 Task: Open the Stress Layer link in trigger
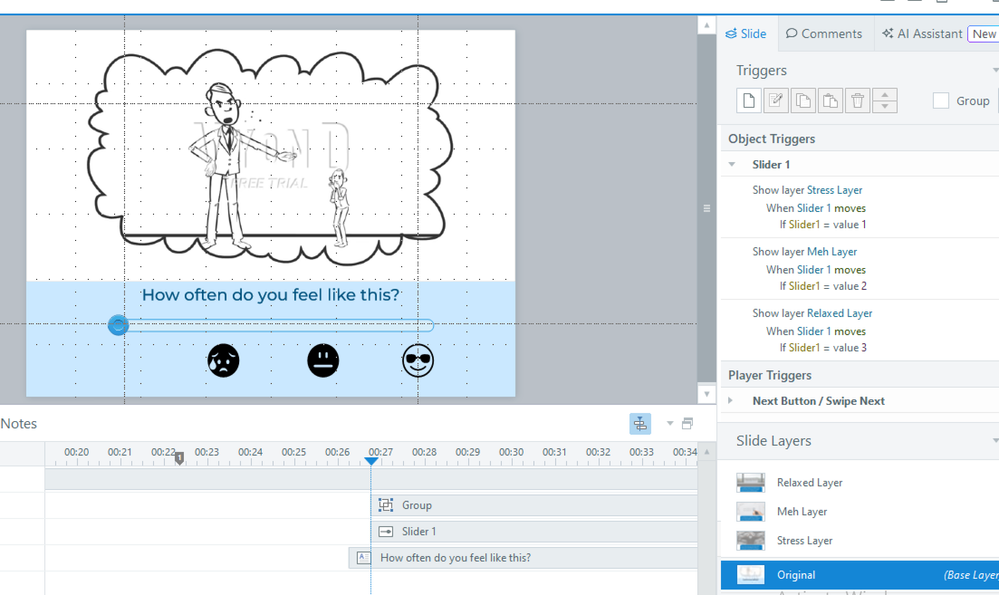pos(834,190)
